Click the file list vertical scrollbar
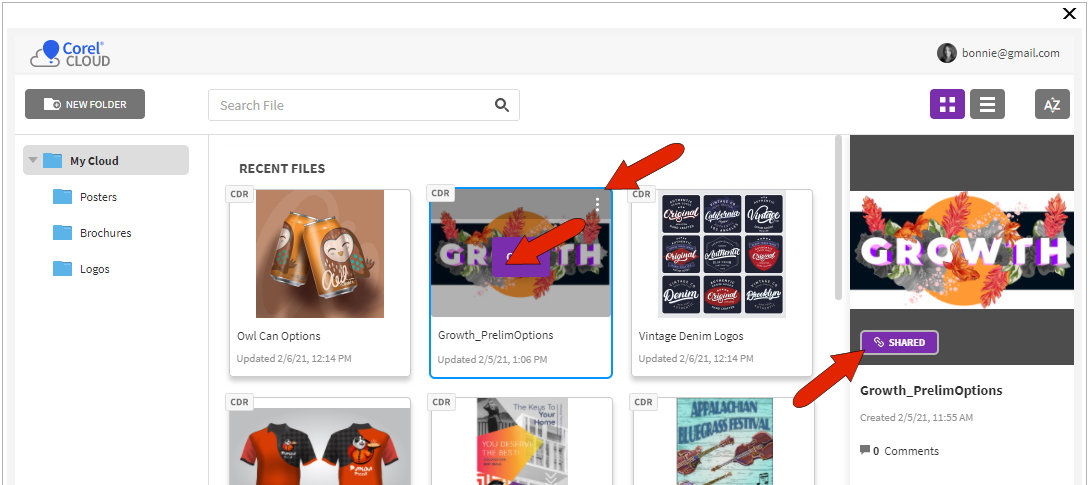This screenshot has width=1092, height=485. pos(838,216)
